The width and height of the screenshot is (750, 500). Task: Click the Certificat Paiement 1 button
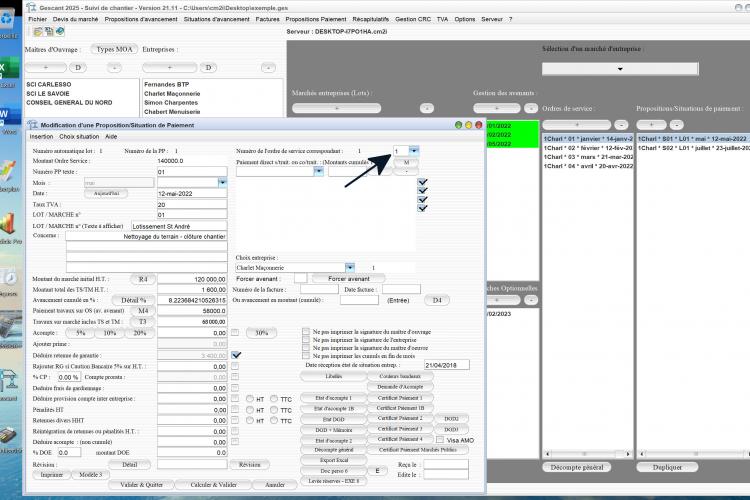click(400, 398)
